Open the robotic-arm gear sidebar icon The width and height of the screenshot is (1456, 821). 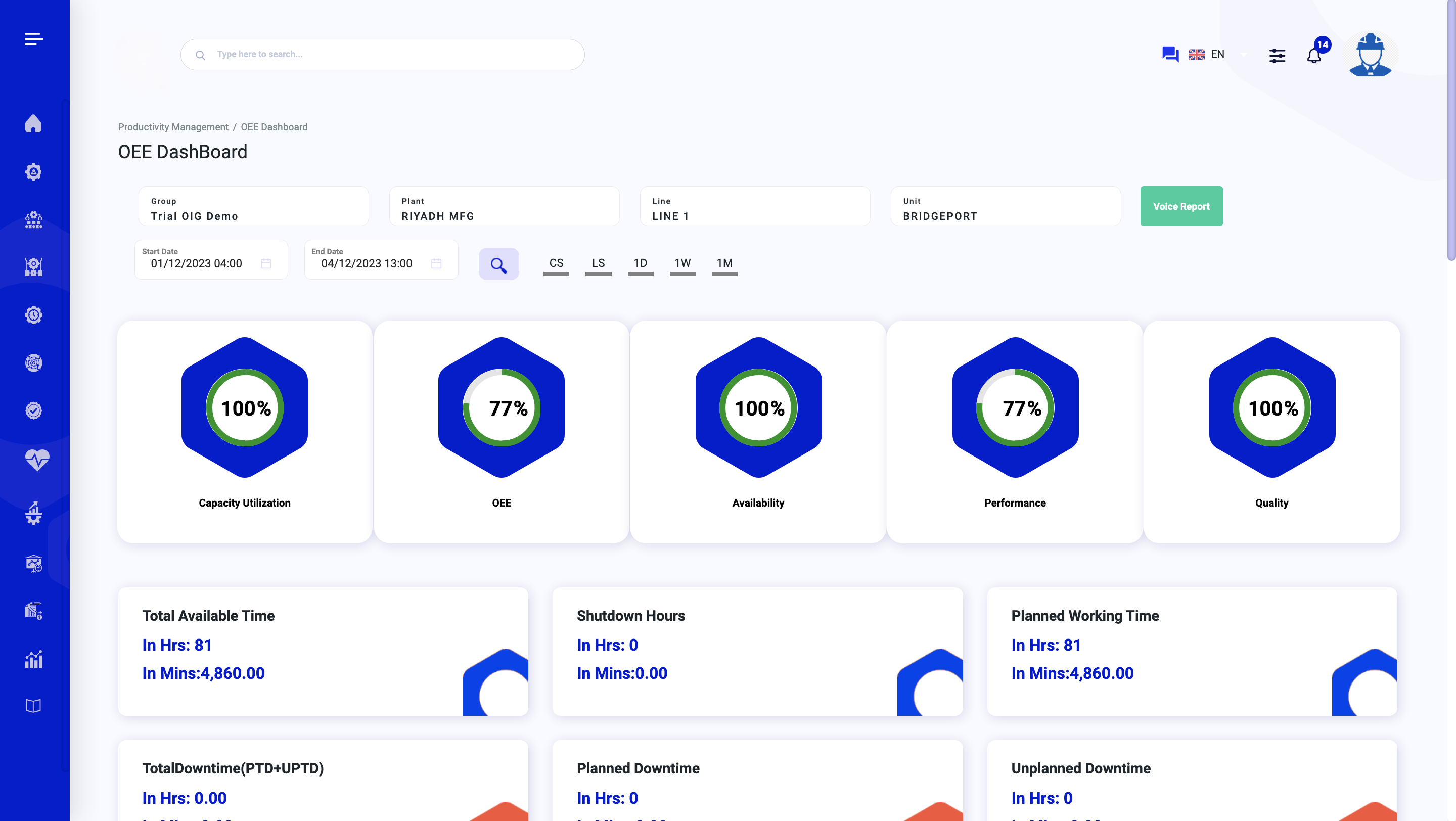coord(33,267)
